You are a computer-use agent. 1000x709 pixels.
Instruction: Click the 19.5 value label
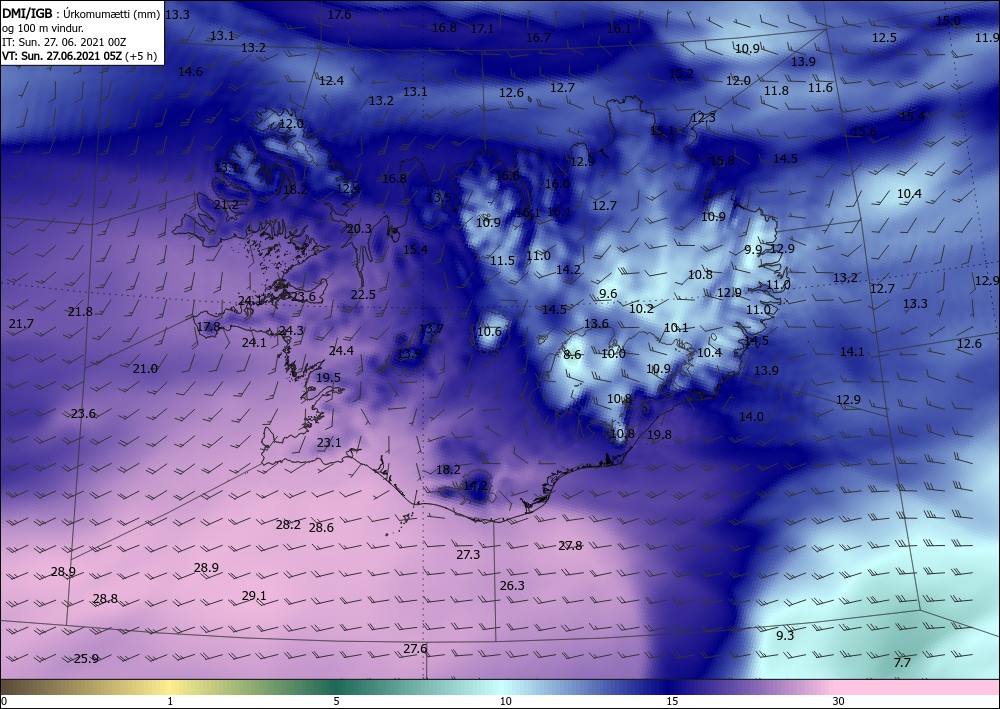tap(328, 378)
